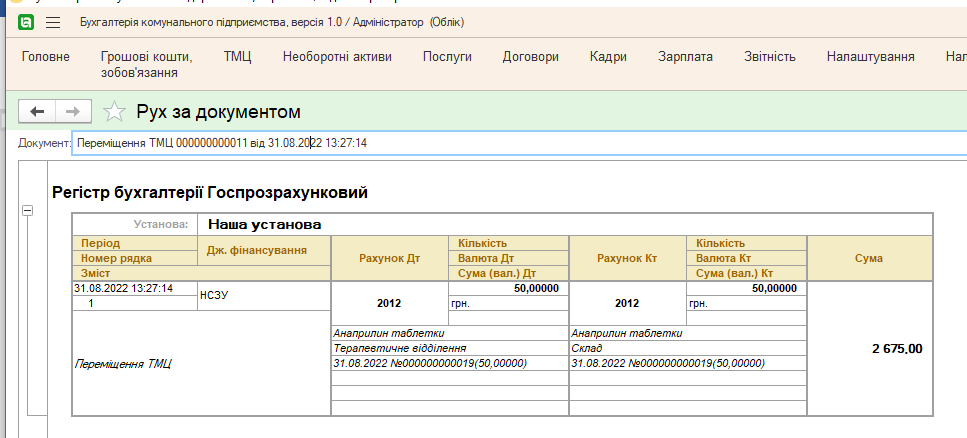Click the Документ input field

coord(519,143)
